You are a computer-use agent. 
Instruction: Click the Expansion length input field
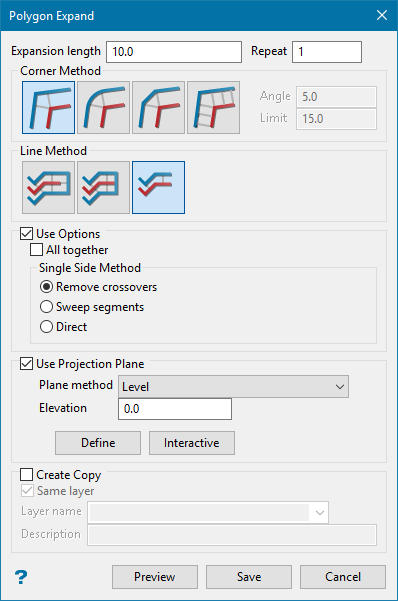pos(174,52)
